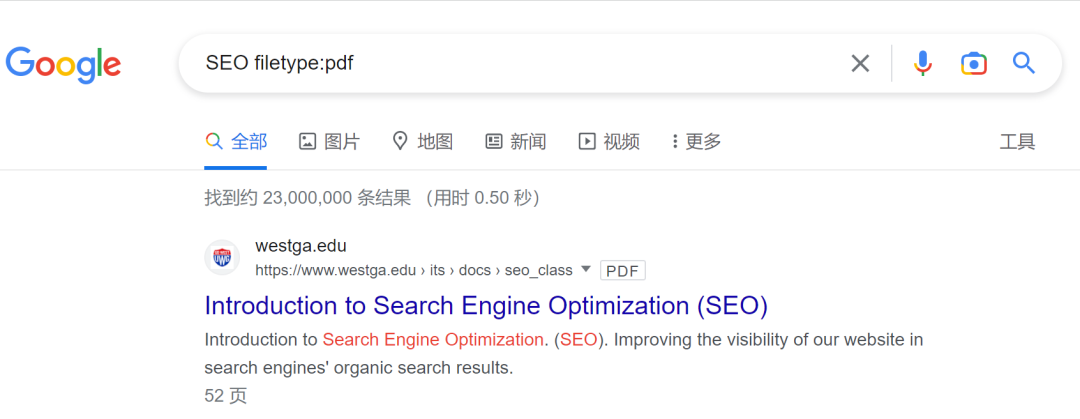Open the 工具 search tools
Screen dimensions: 1080x419
[x=1017, y=142]
